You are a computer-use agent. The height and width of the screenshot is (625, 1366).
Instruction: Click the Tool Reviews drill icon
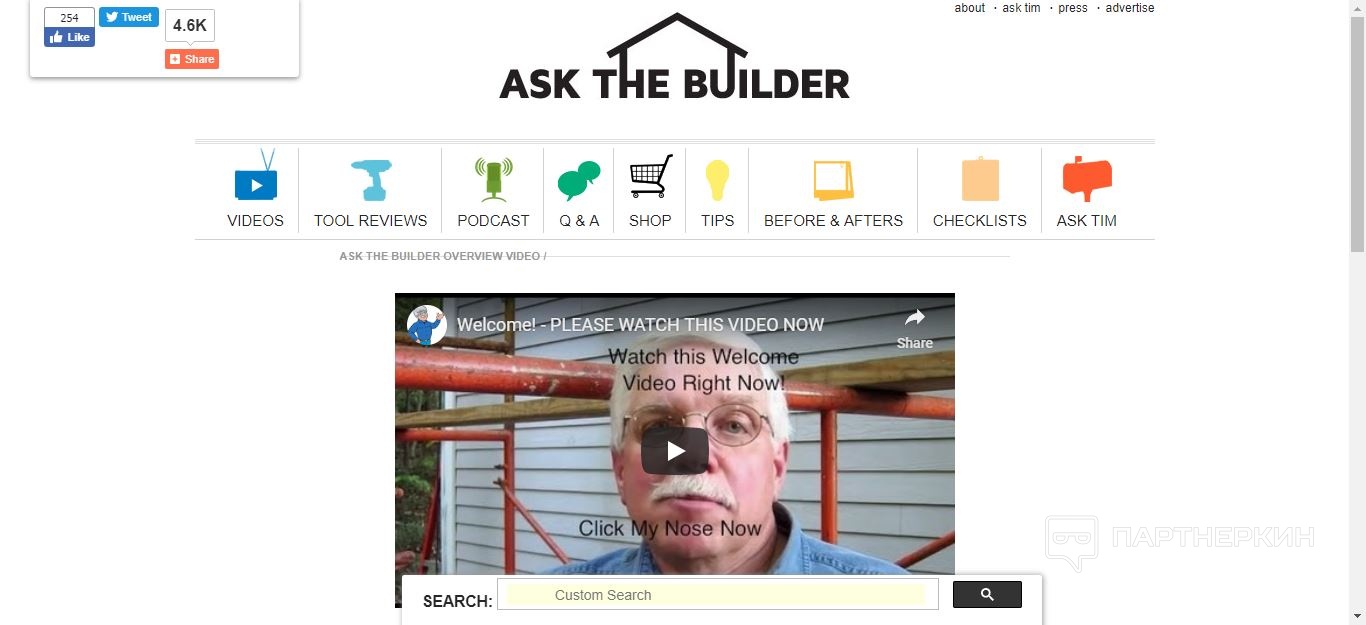(x=371, y=180)
